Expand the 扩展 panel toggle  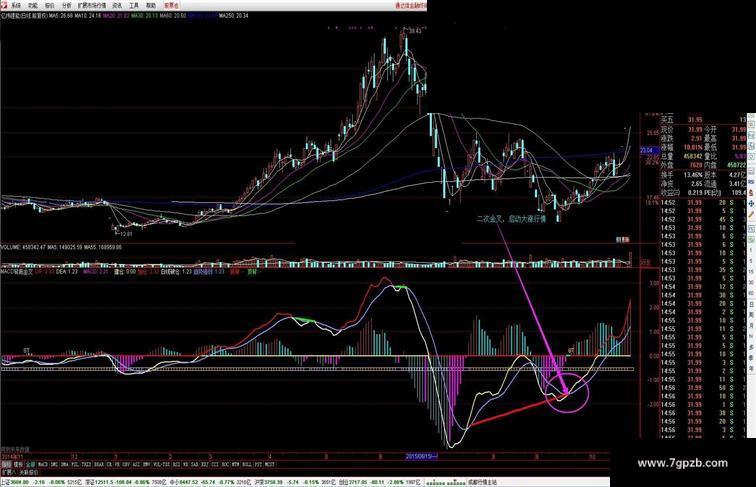coord(8,472)
